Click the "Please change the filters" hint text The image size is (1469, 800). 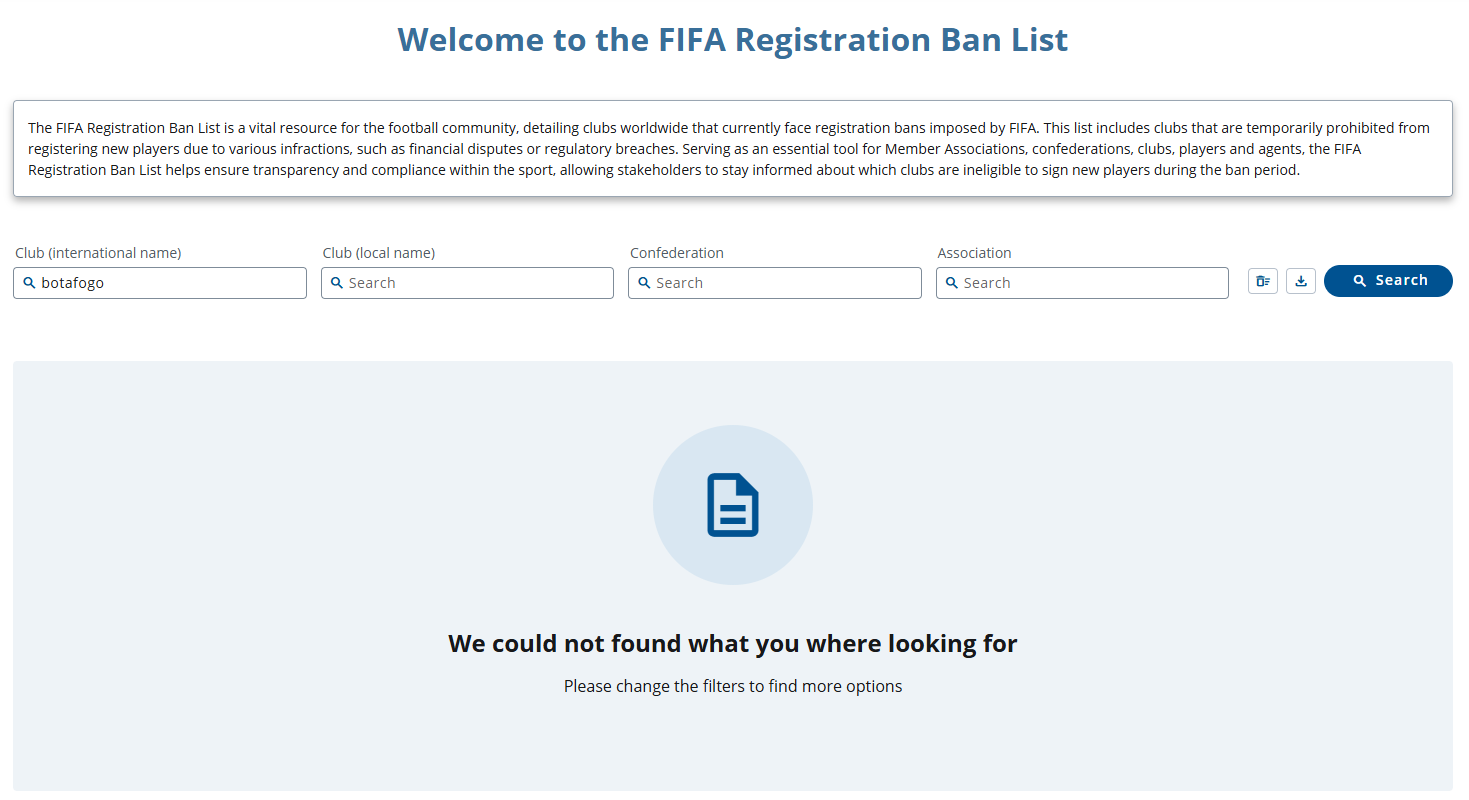click(732, 686)
